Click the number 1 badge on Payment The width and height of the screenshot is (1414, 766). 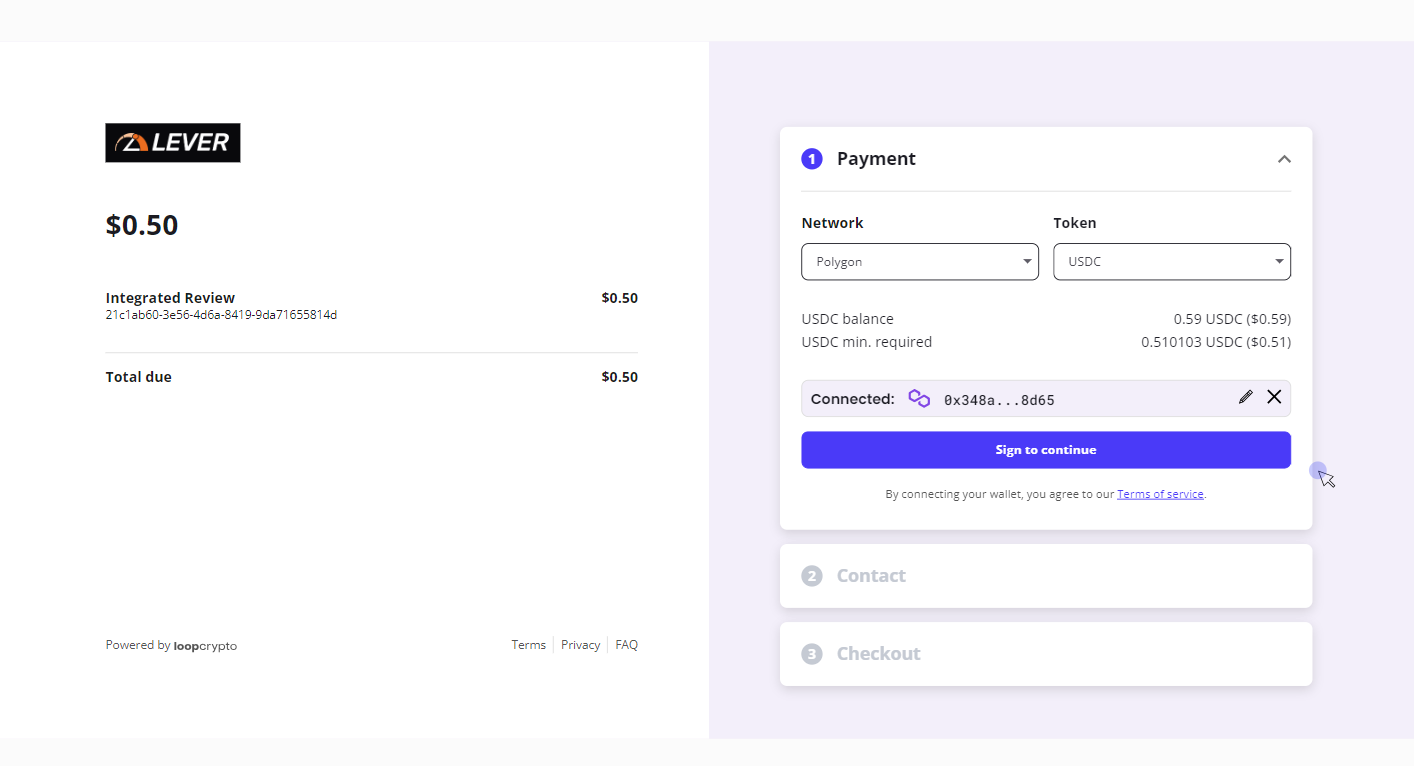(812, 158)
